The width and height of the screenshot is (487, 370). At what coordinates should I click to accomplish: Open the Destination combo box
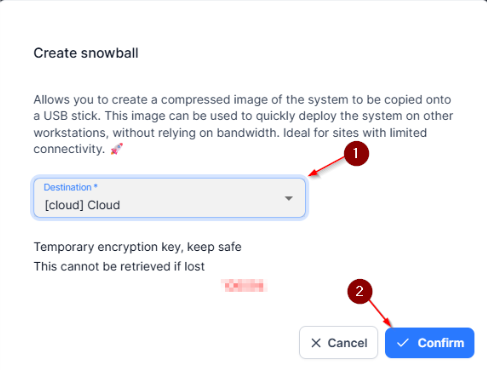pyautogui.click(x=169, y=198)
